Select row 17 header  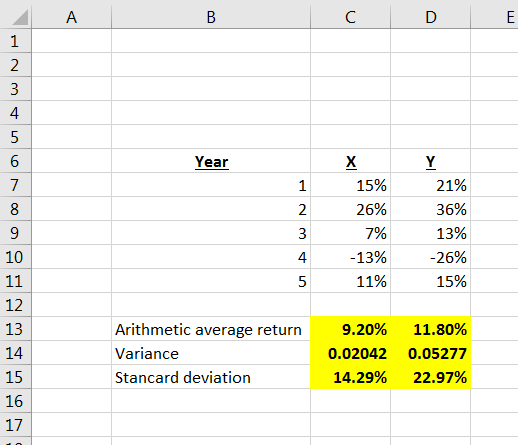point(15,425)
